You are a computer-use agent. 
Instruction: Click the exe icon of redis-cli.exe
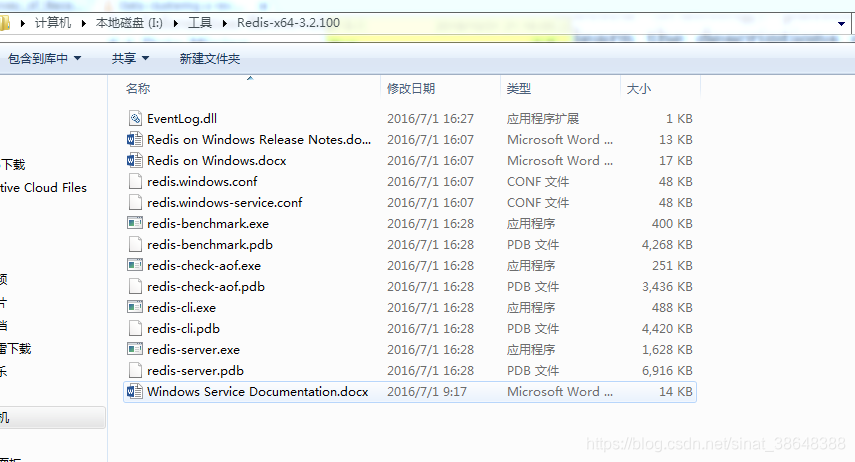click(x=135, y=307)
